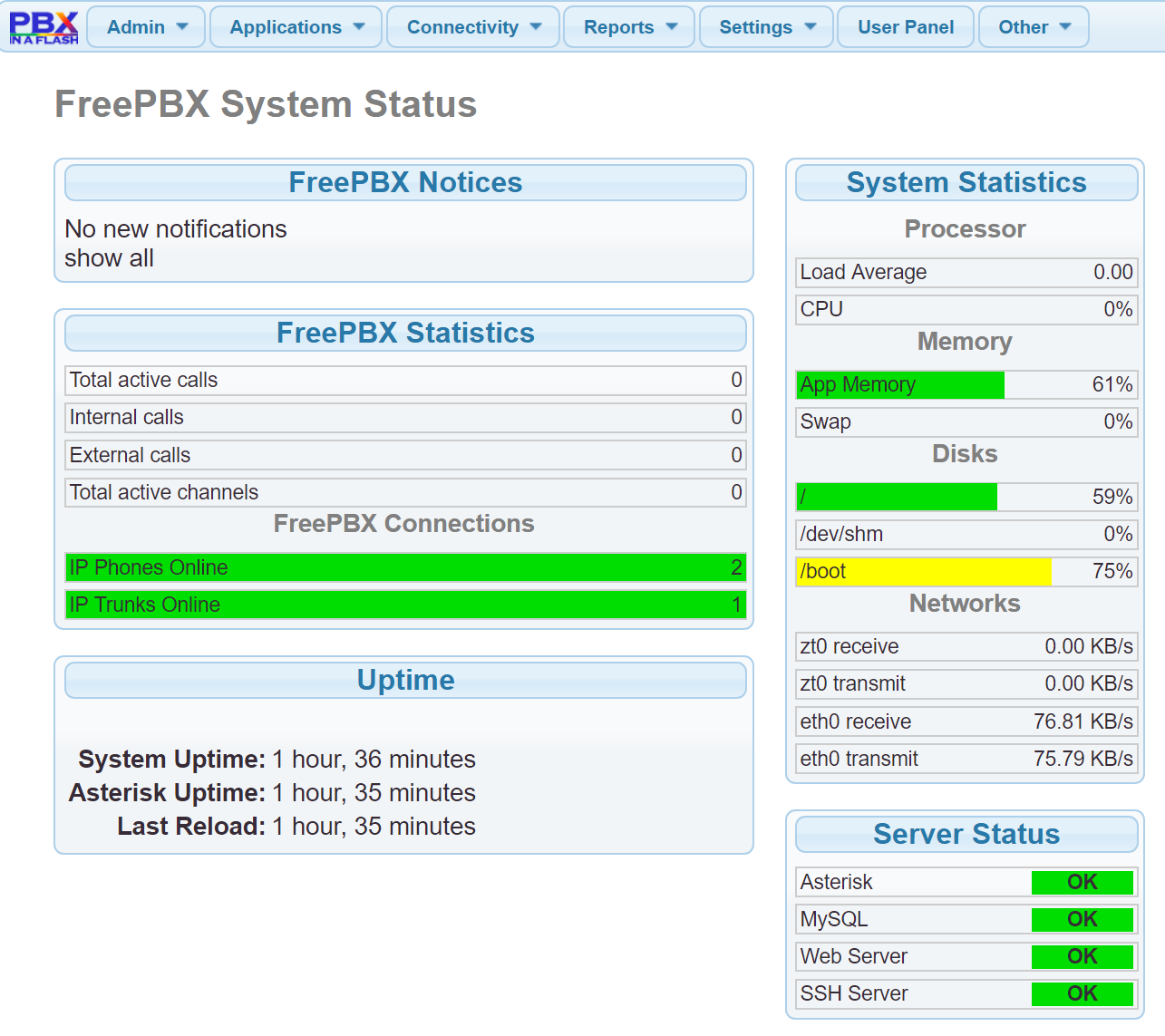Click the System Uptime label
This screenshot has width=1165, height=1036.
172,760
